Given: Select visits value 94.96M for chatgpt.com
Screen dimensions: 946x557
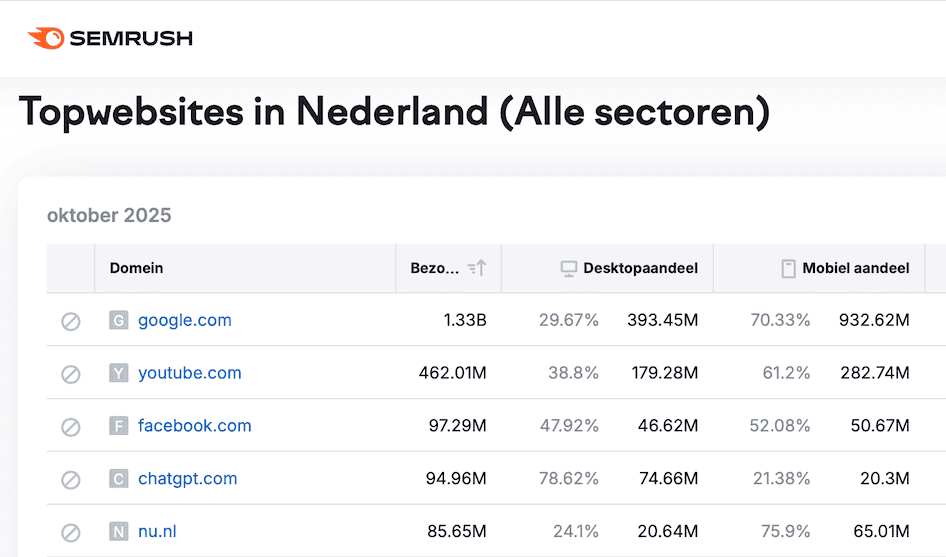Looking at the screenshot, I should [x=456, y=479].
